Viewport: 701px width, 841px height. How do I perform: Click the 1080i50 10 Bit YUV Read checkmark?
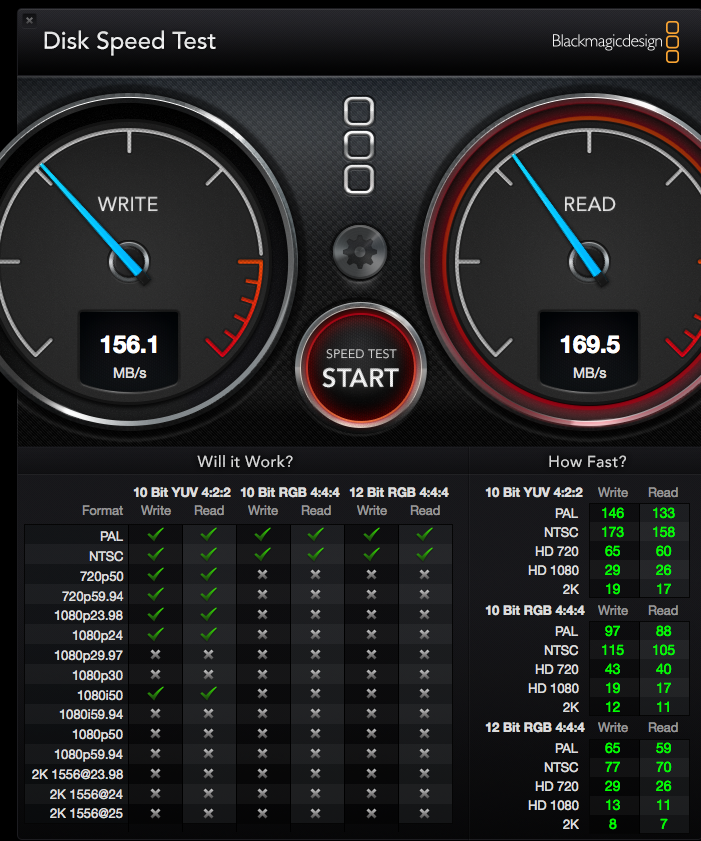point(209,694)
